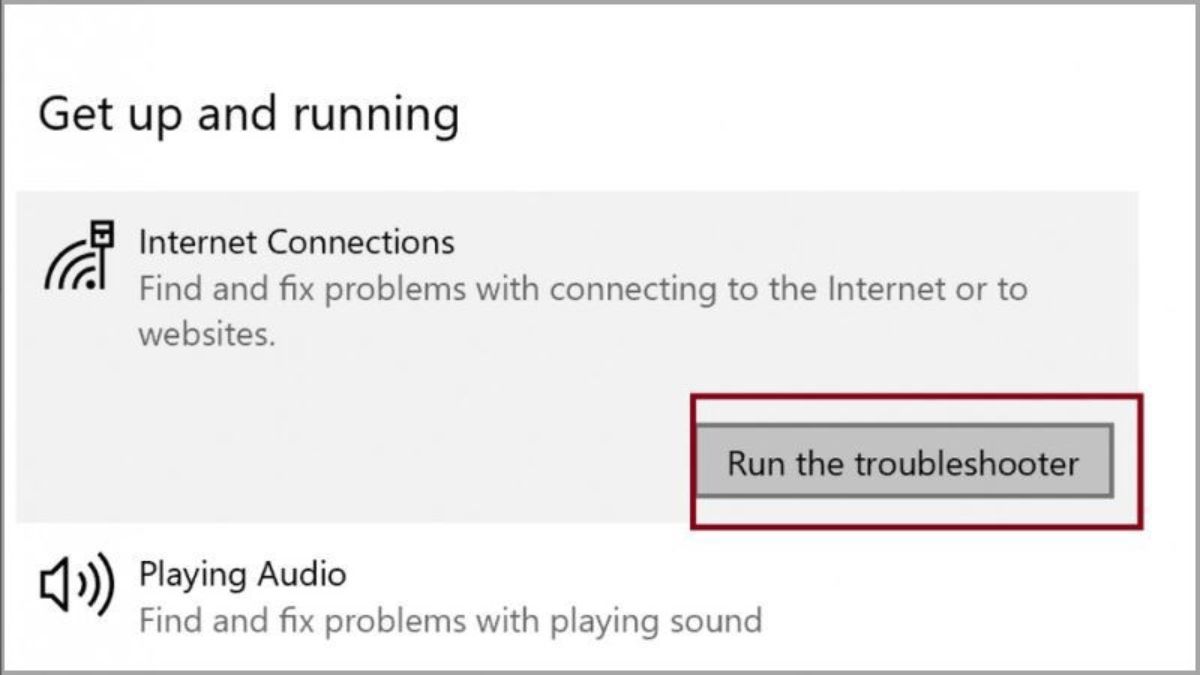Screen dimensions: 1200x675
Task: Select the 'Internet Connections' heading text
Action: pos(296,242)
